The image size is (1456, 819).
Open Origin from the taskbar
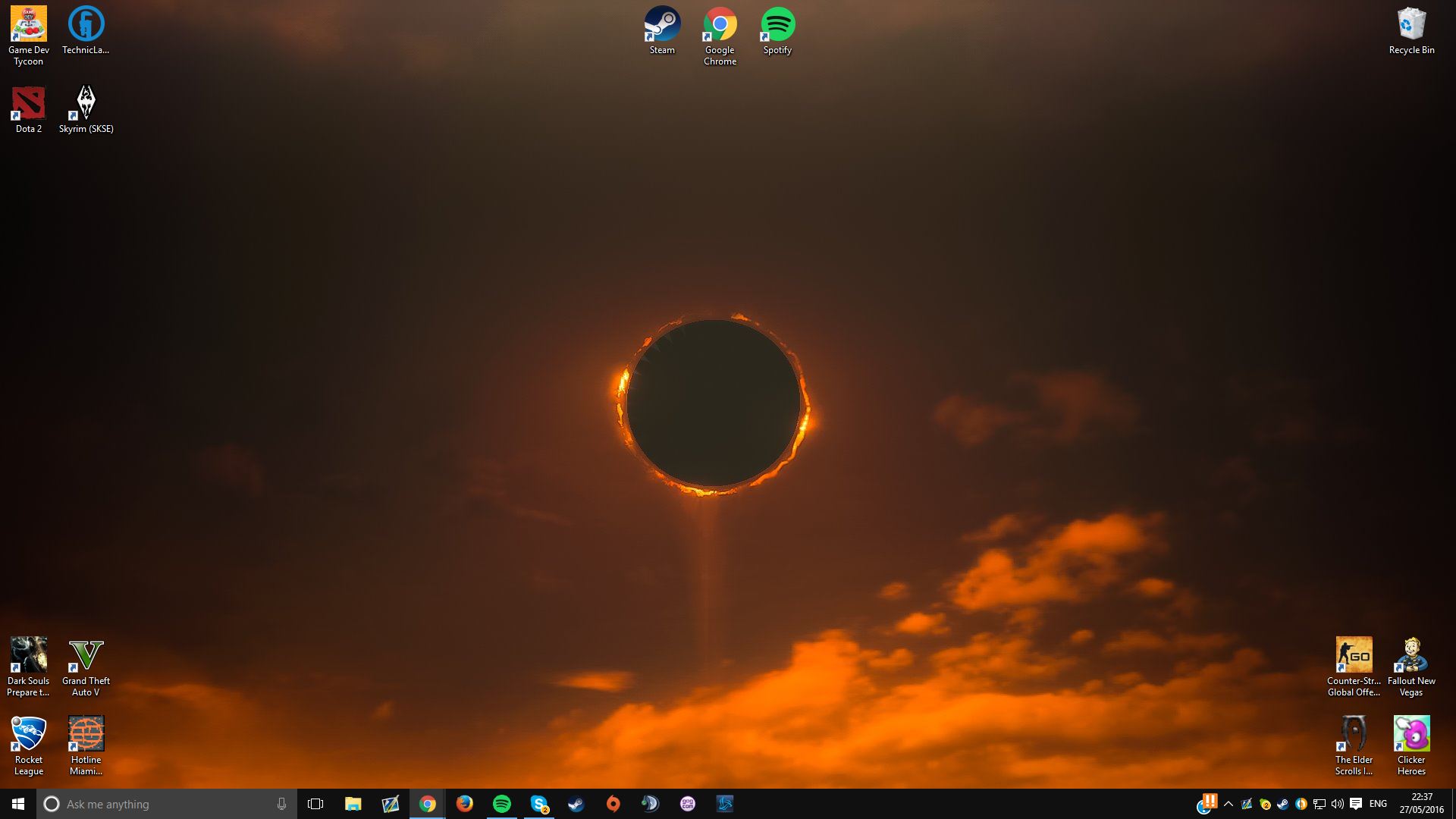613,804
